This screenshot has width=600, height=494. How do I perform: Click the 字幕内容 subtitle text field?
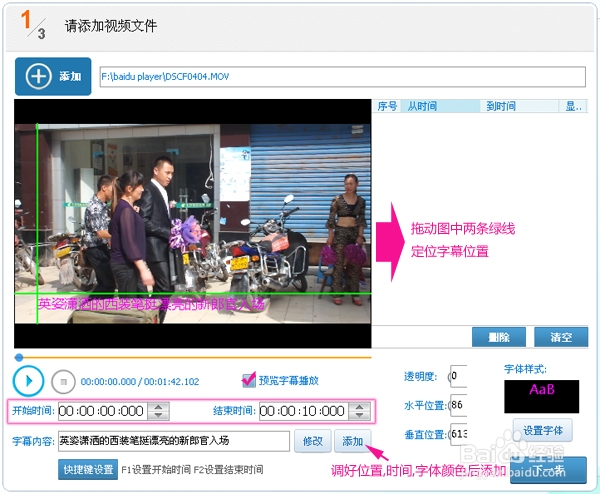174,441
